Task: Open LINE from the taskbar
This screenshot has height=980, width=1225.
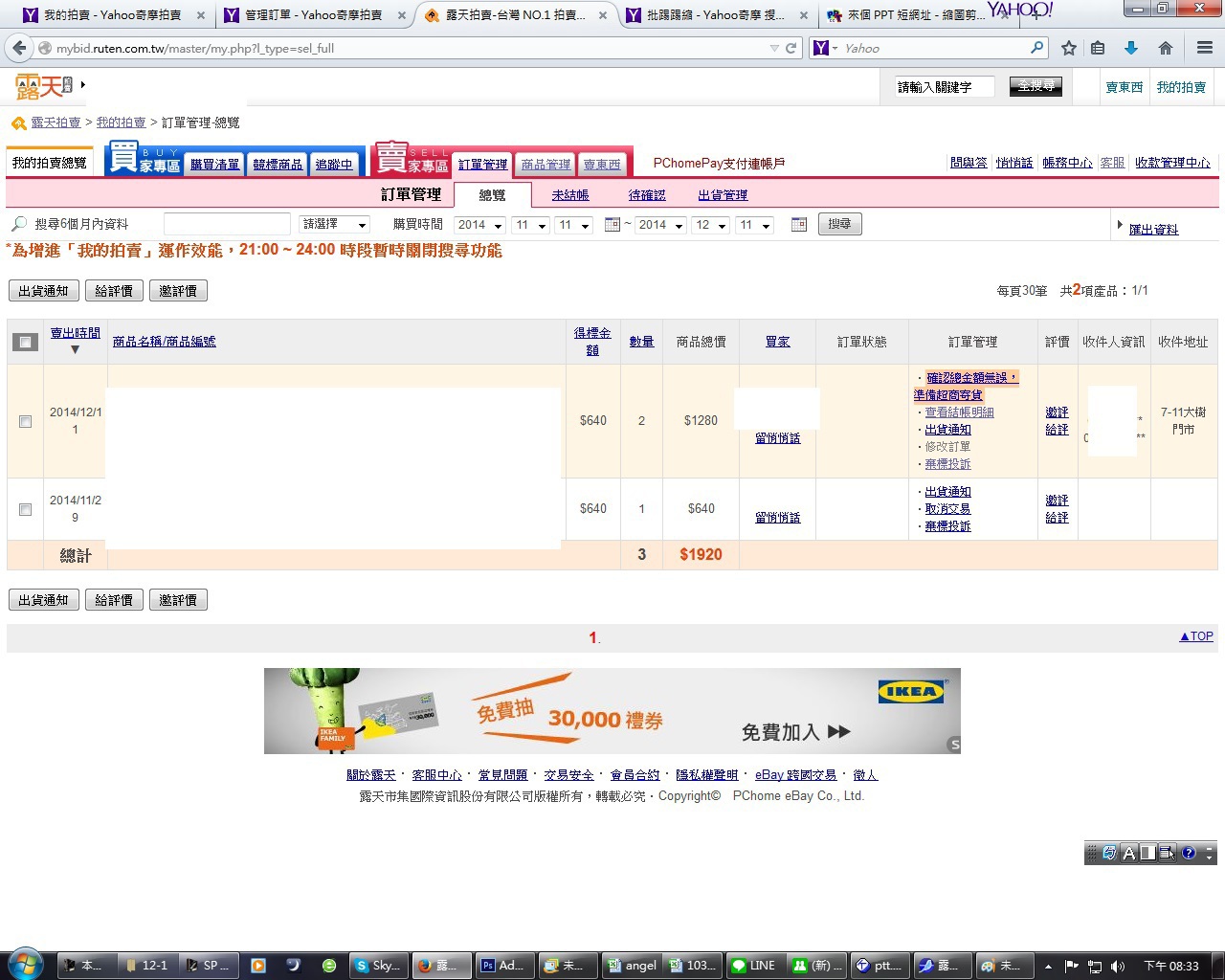Action: (x=755, y=966)
